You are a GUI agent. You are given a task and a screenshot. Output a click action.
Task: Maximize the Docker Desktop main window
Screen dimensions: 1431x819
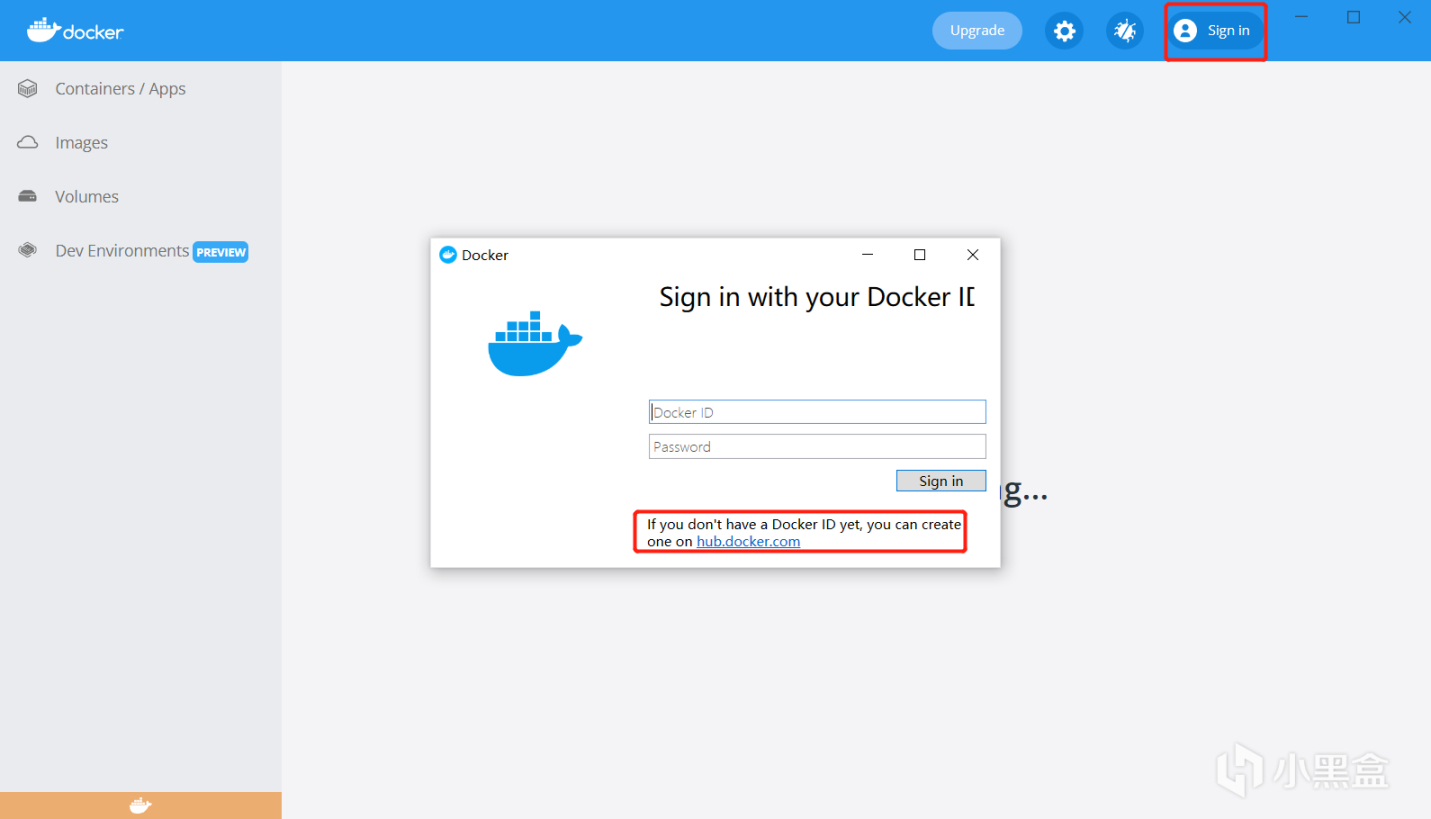pos(1353,17)
